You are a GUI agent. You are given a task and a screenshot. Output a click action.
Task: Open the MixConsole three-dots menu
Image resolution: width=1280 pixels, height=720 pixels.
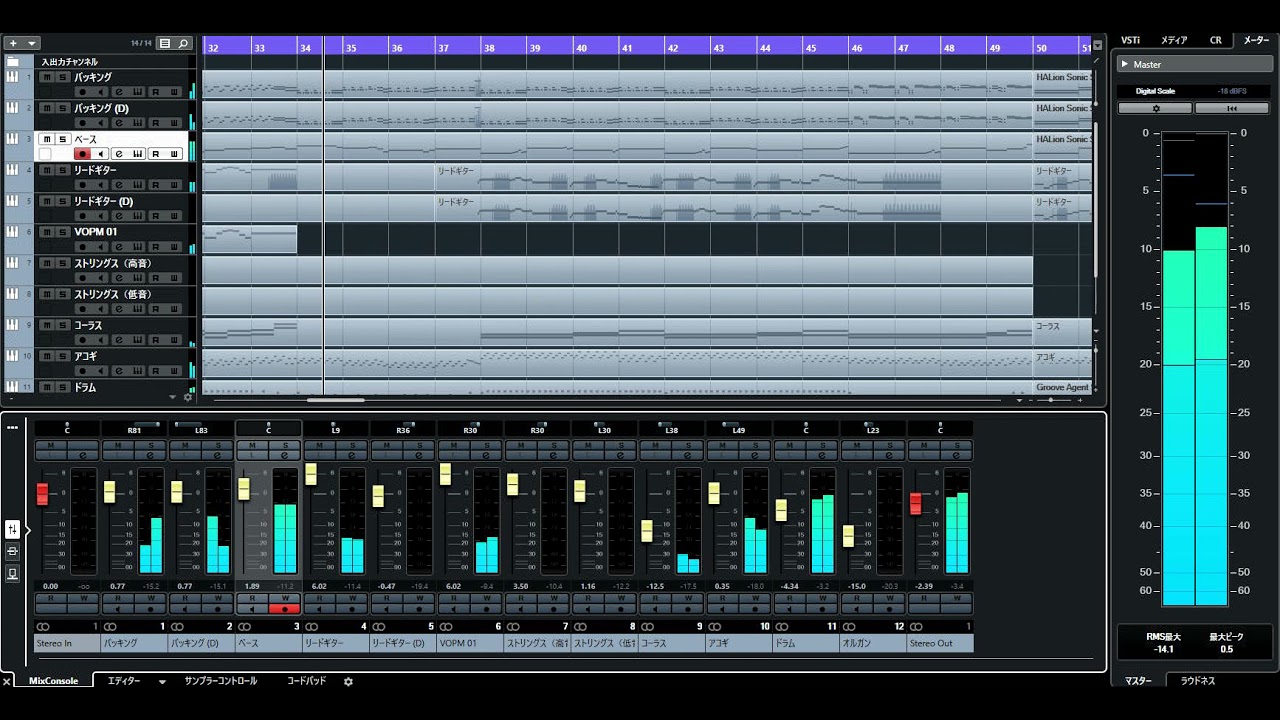12,427
